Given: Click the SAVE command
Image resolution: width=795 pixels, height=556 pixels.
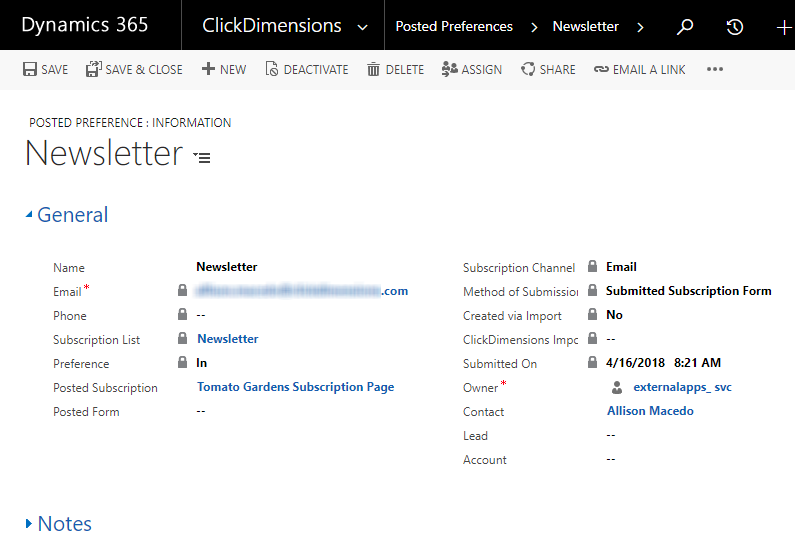Looking at the screenshot, I should point(45,69).
